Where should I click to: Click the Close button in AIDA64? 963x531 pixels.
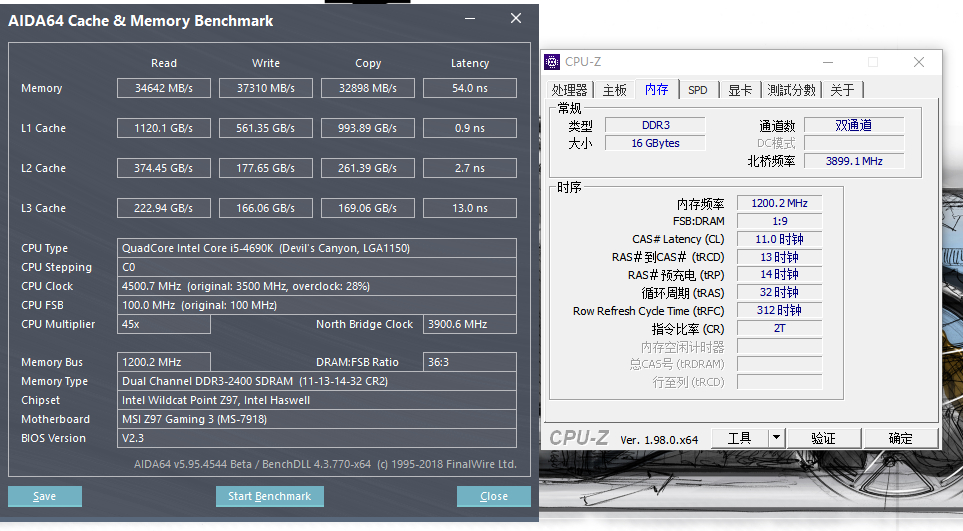(x=494, y=496)
